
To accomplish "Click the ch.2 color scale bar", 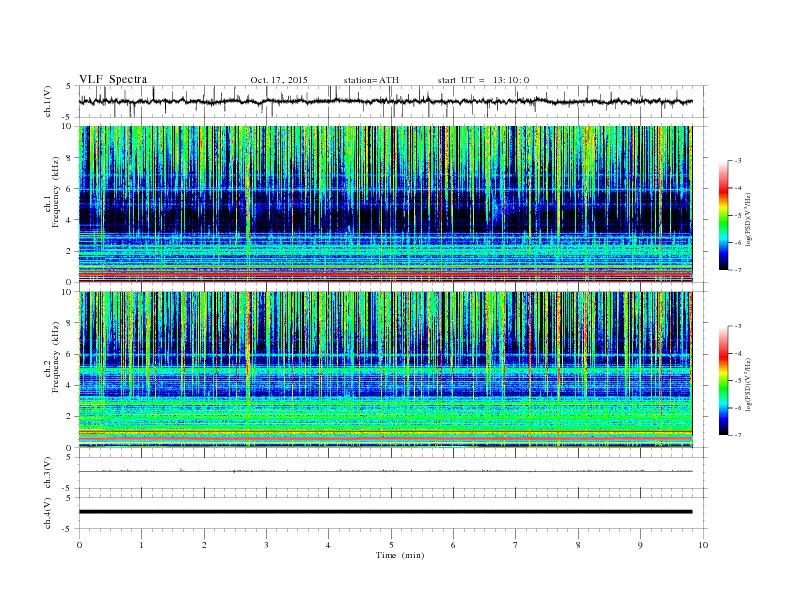I will click(x=723, y=381).
